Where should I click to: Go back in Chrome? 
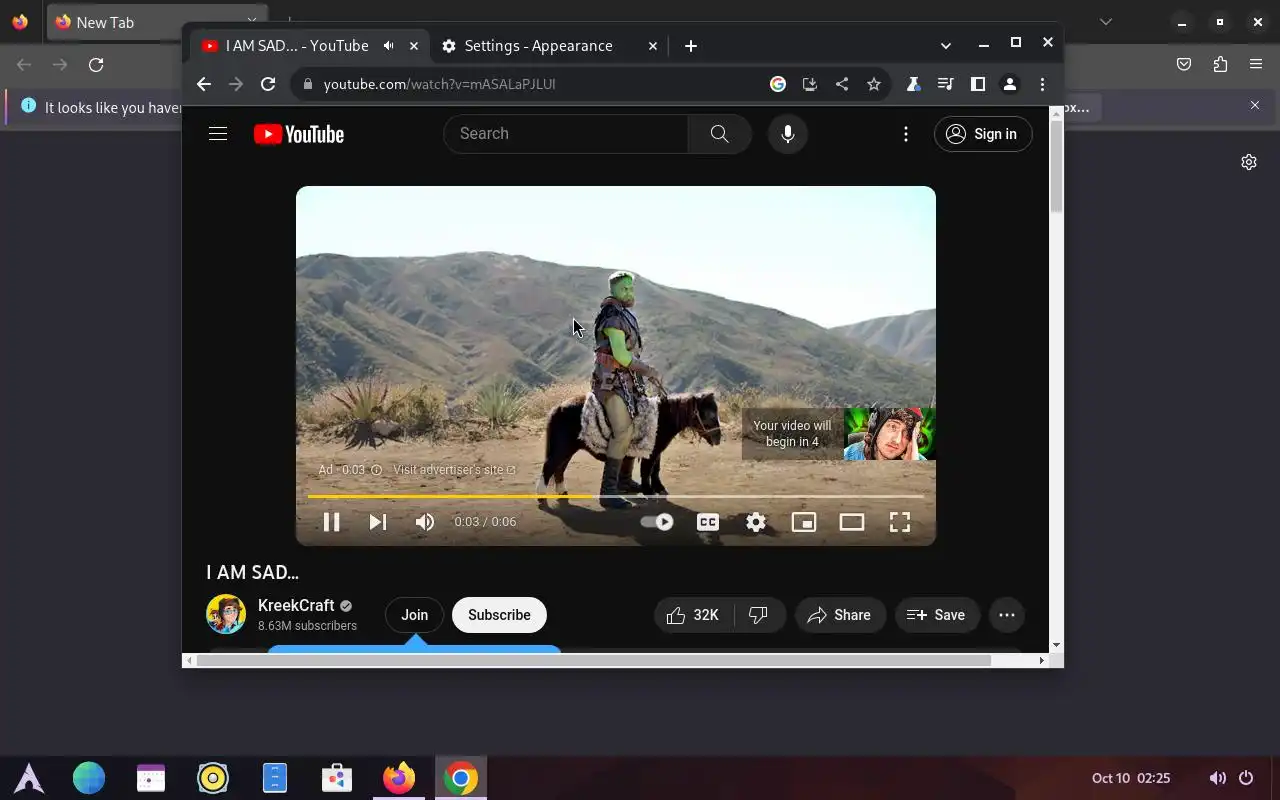pyautogui.click(x=204, y=84)
